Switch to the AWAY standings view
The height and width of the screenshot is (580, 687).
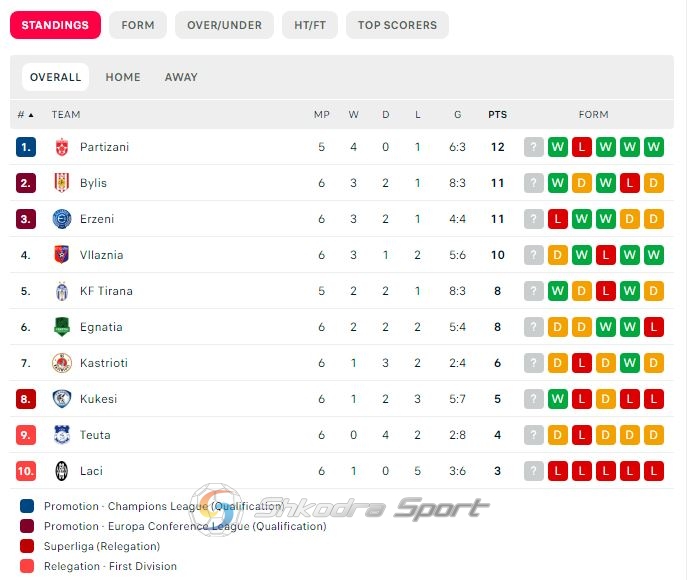[181, 77]
